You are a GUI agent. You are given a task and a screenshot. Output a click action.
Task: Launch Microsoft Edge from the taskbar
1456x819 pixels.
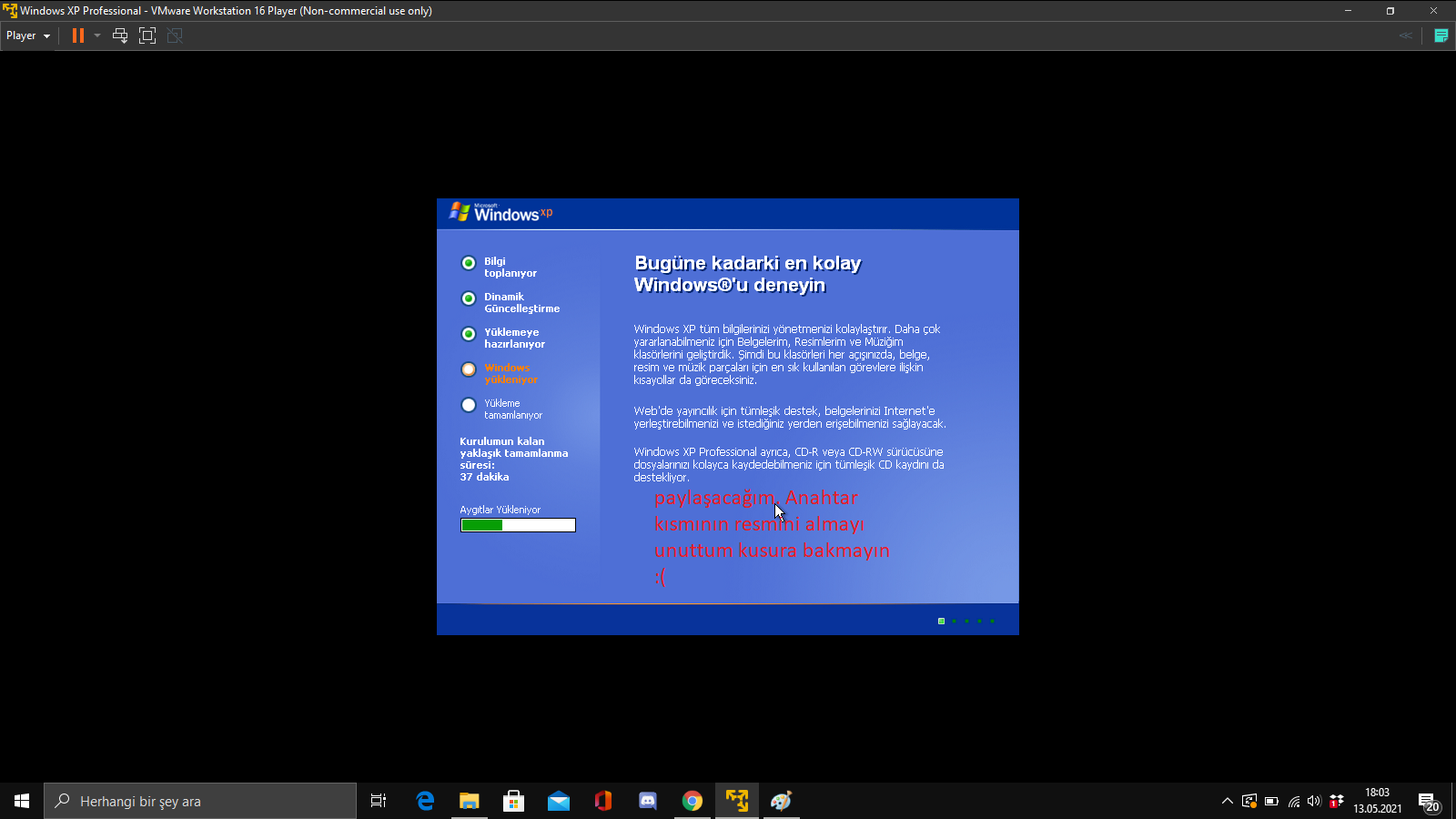pos(425,801)
